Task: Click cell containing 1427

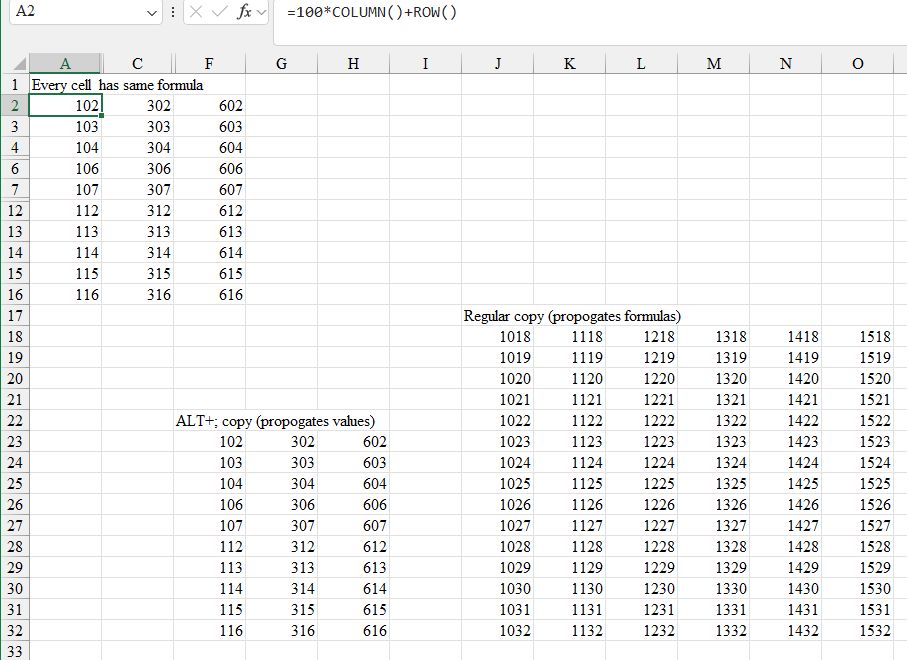Action: coord(786,525)
